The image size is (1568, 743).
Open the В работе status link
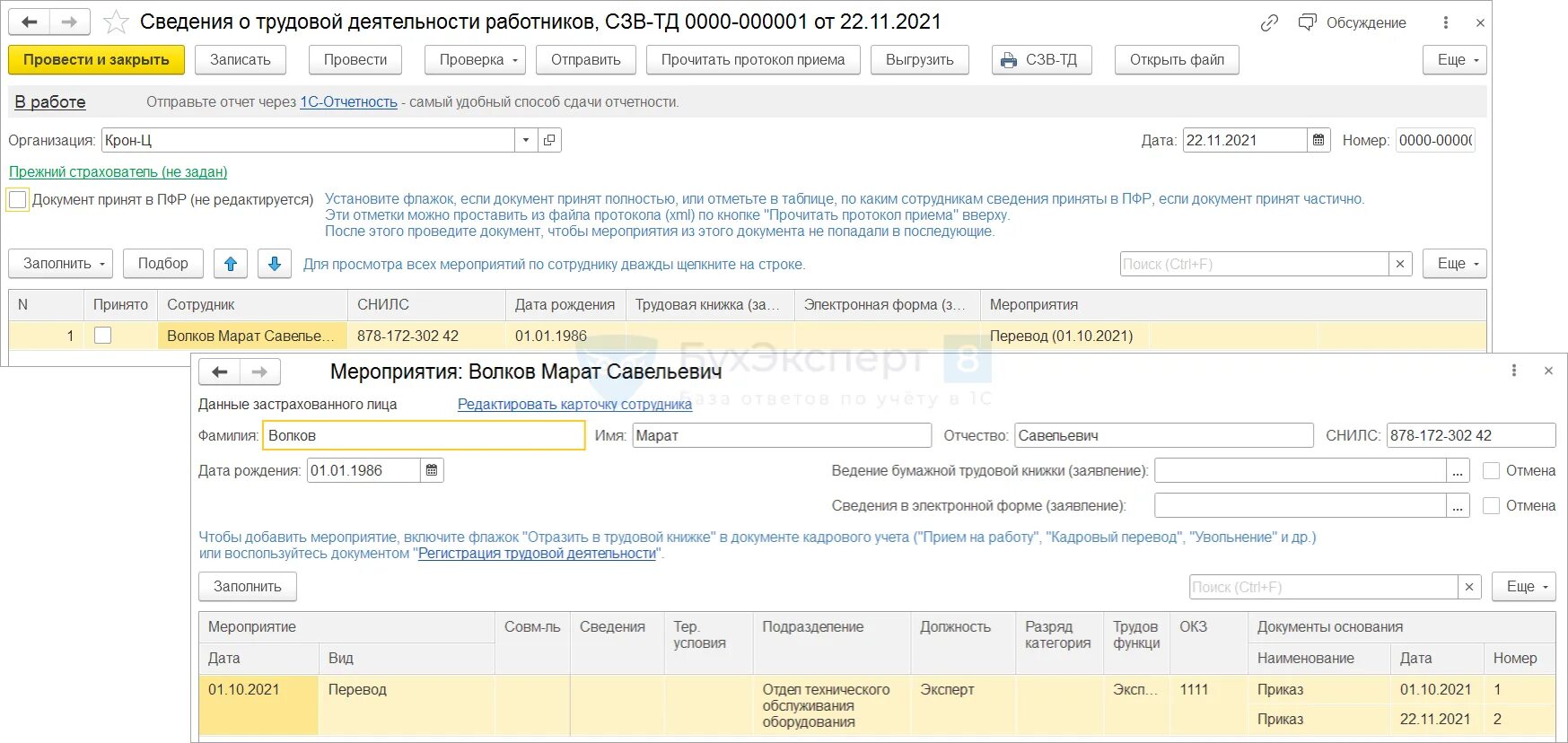click(x=50, y=101)
